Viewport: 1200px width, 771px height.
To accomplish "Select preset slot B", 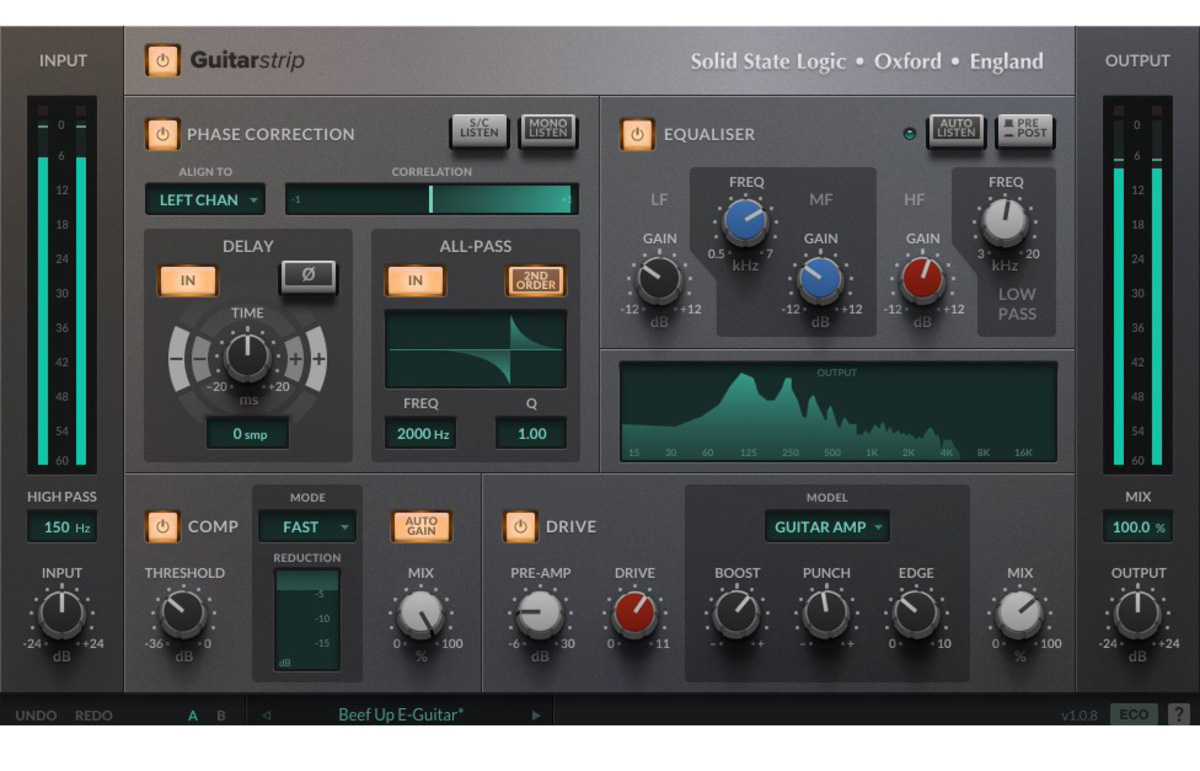I will tap(221, 716).
